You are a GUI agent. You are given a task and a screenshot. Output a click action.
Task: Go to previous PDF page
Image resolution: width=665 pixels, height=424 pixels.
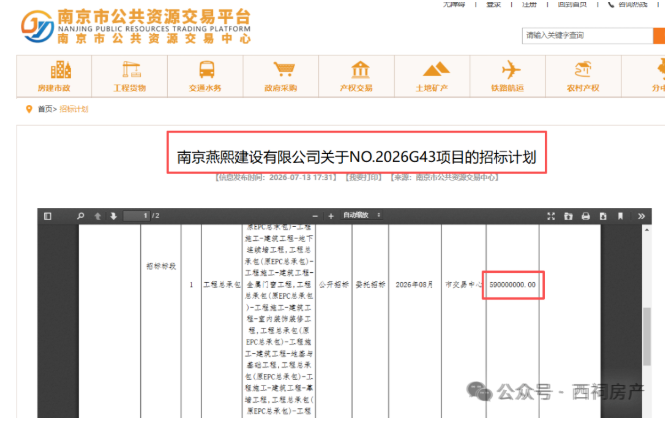pyautogui.click(x=98, y=216)
